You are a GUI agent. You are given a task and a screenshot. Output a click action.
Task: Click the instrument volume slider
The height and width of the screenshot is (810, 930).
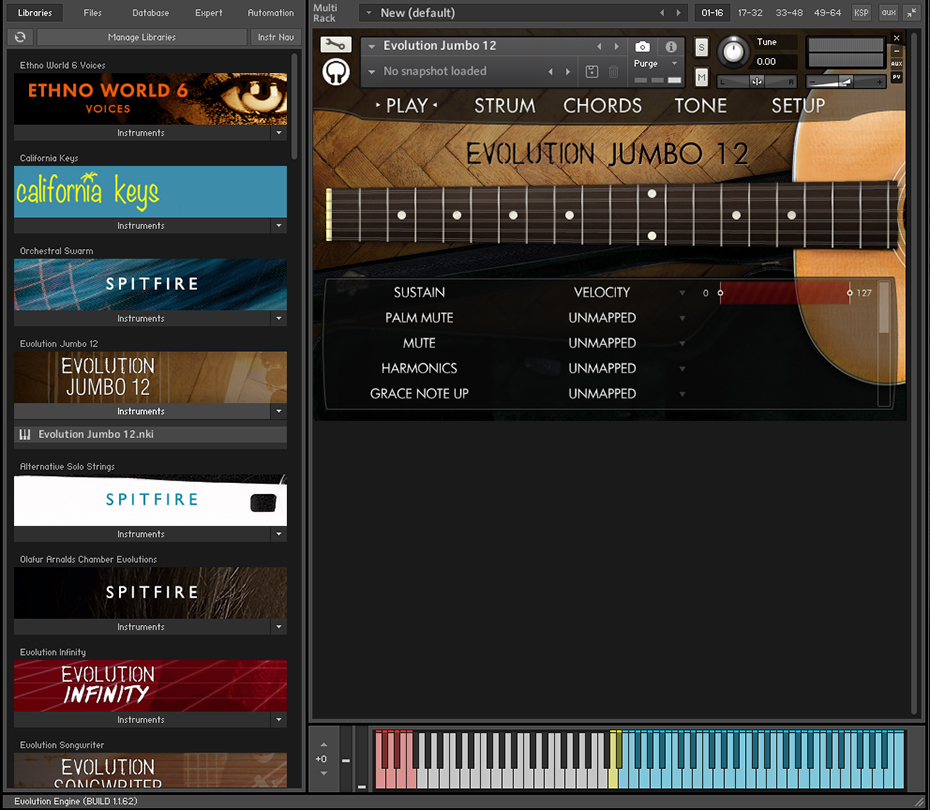point(845,82)
